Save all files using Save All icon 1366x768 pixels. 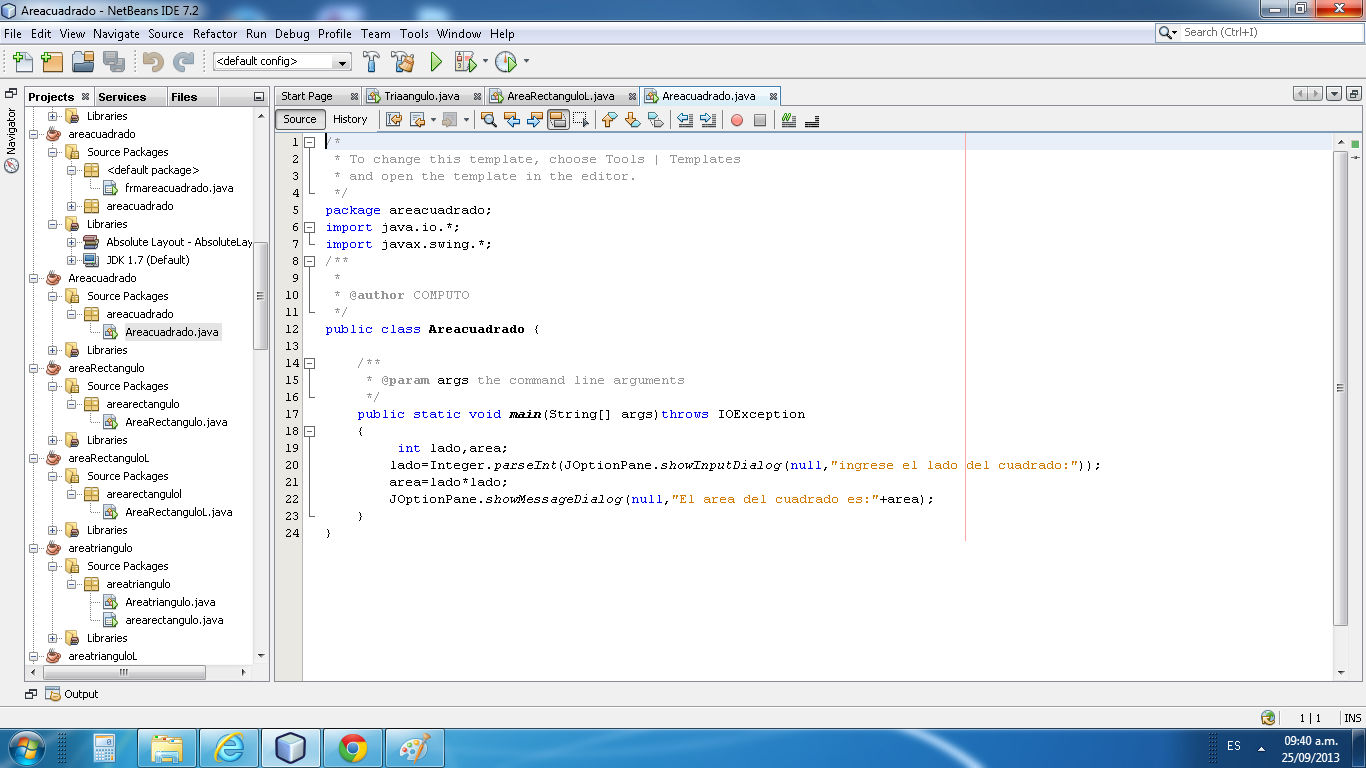click(114, 61)
